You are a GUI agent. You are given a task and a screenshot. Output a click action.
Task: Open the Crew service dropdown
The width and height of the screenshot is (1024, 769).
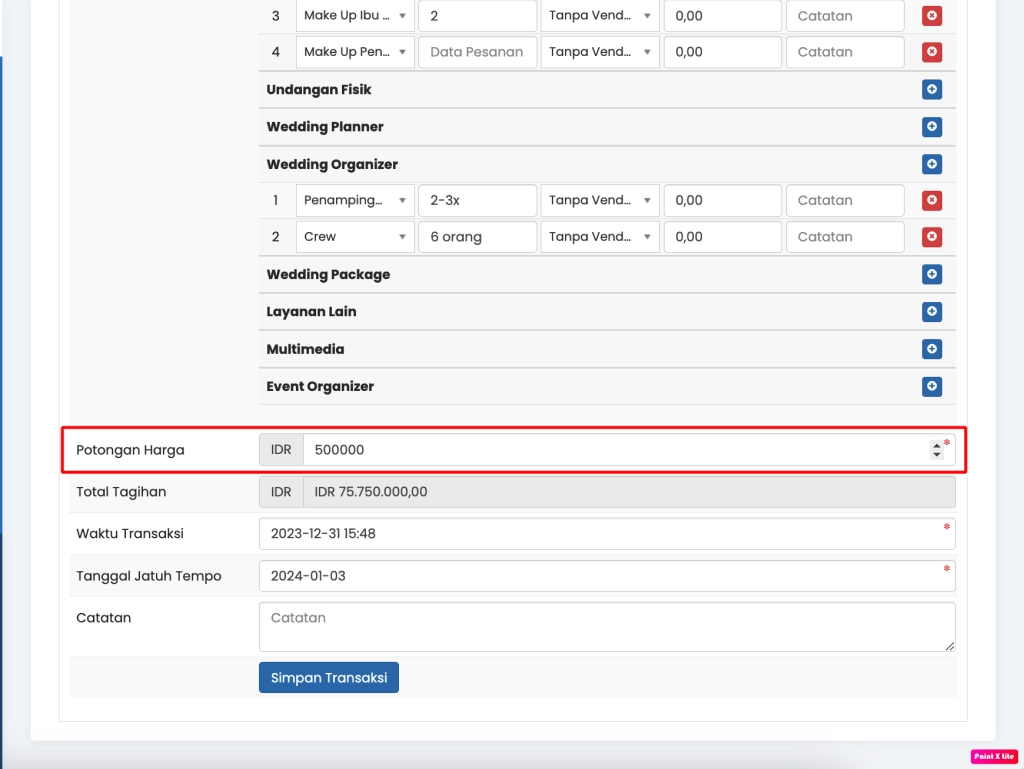click(x=355, y=237)
